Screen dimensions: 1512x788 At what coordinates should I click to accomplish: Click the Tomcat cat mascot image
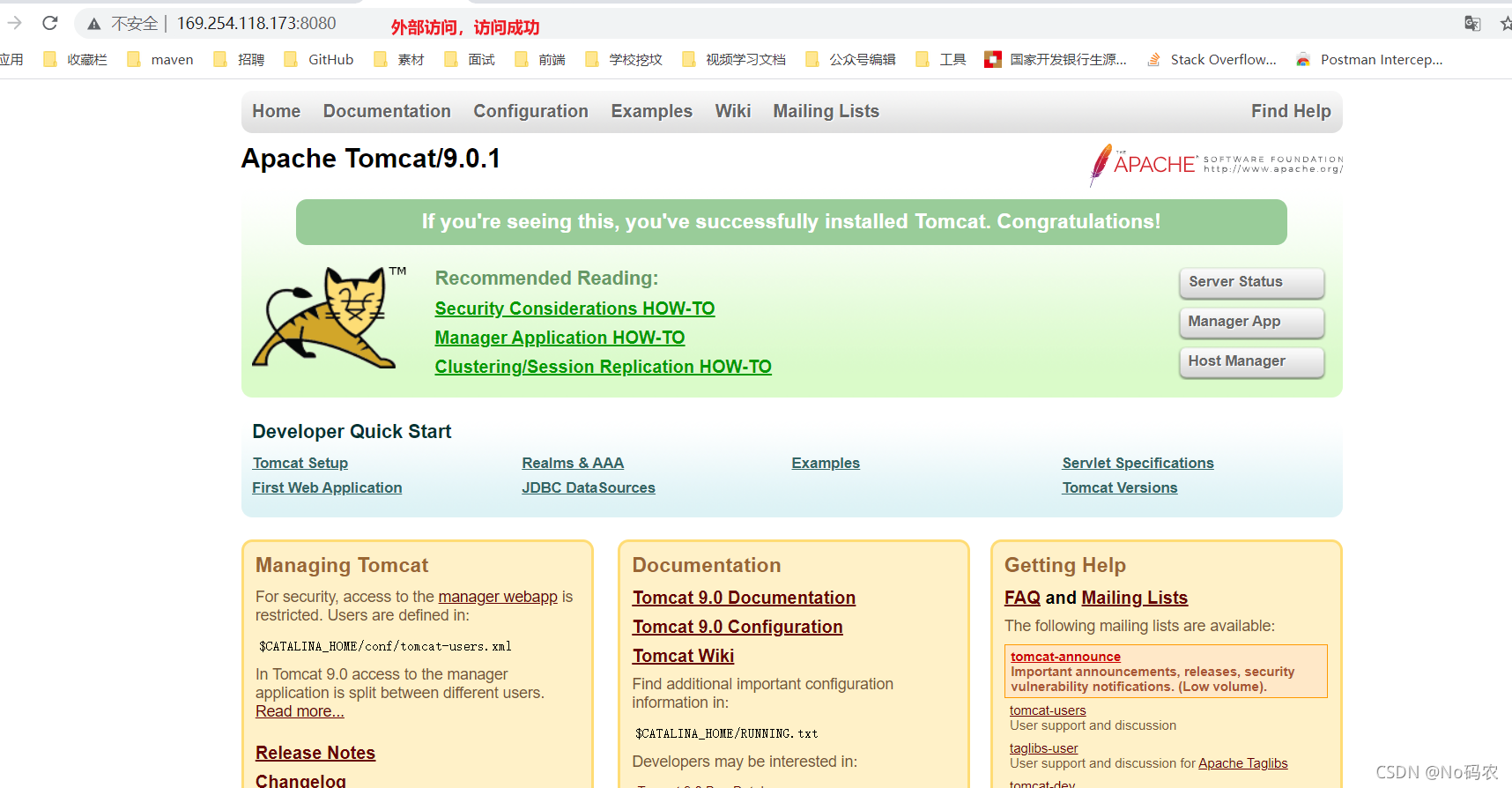330,316
